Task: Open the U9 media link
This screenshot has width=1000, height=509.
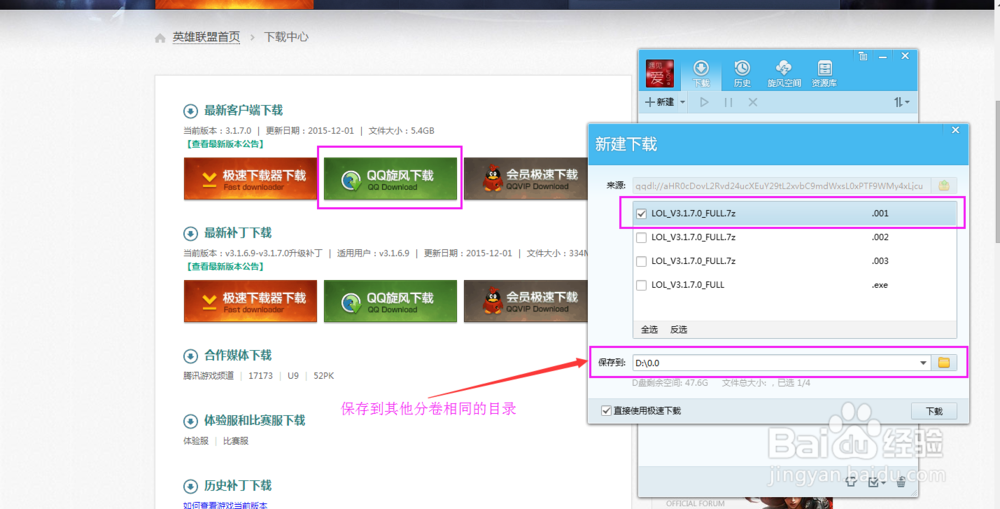Action: [293, 376]
